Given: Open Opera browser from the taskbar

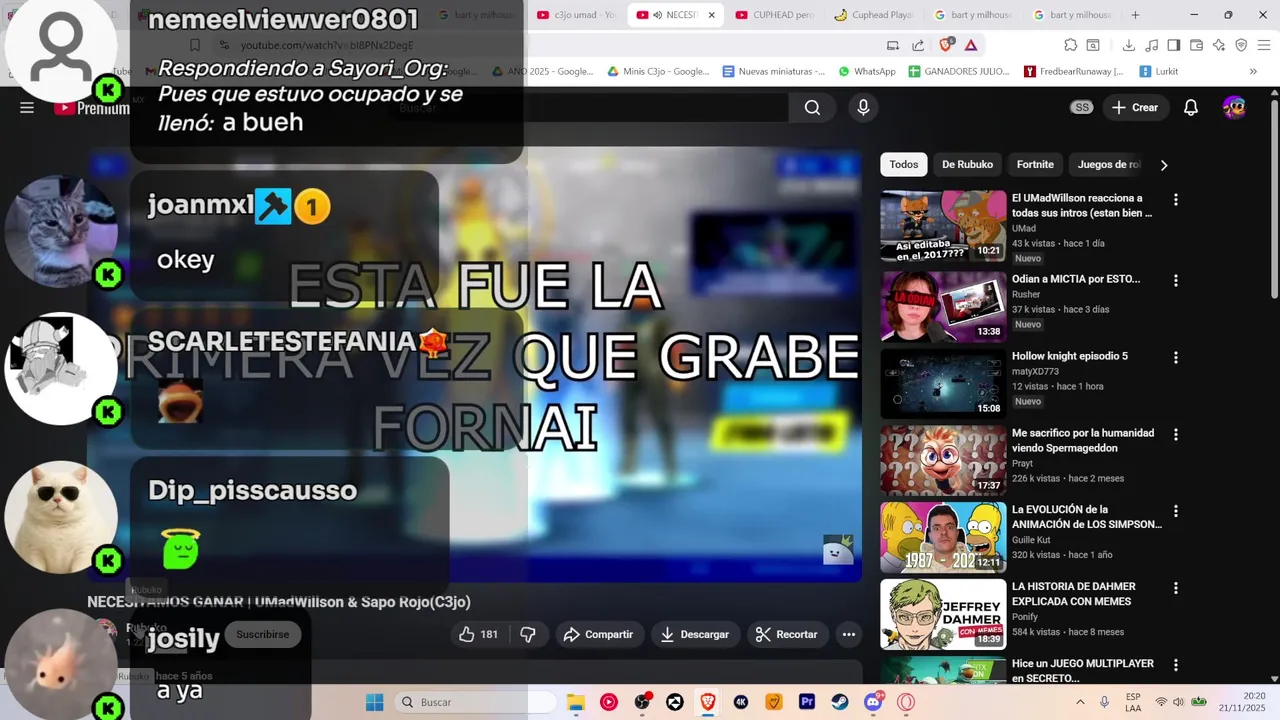Looking at the screenshot, I should pos(906,702).
